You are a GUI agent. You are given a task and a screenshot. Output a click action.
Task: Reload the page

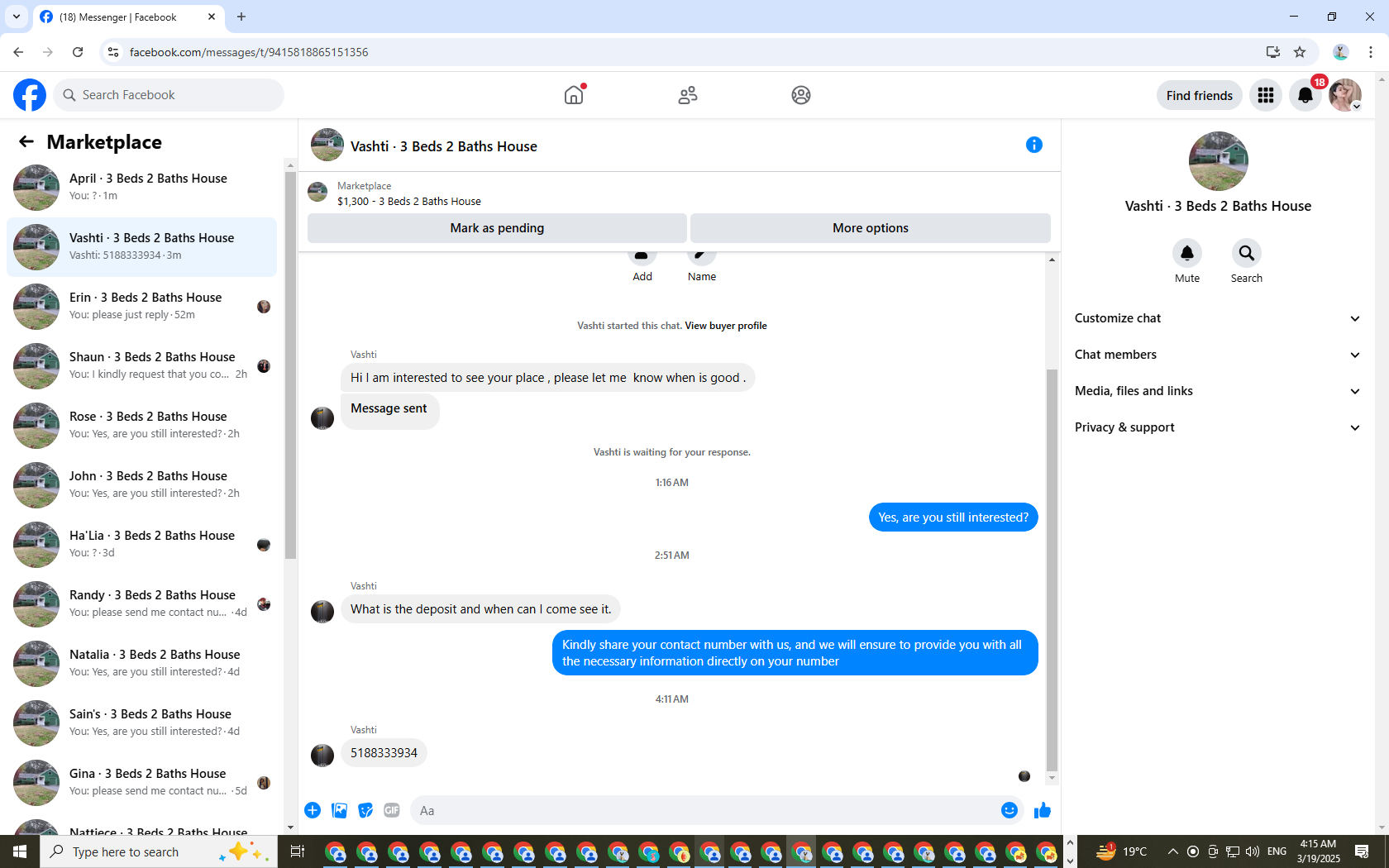(78, 52)
